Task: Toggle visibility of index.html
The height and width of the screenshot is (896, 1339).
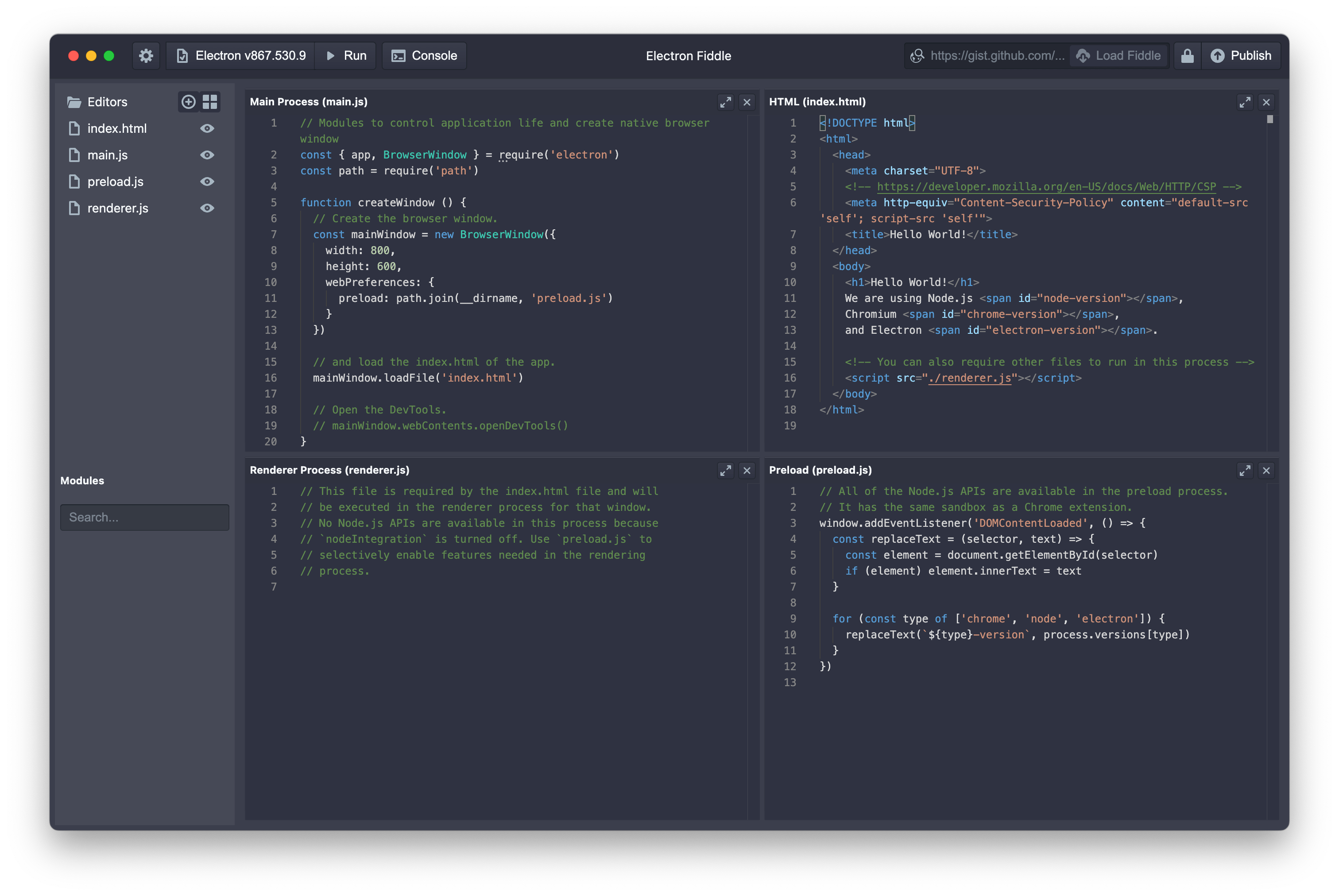Action: 206,128
